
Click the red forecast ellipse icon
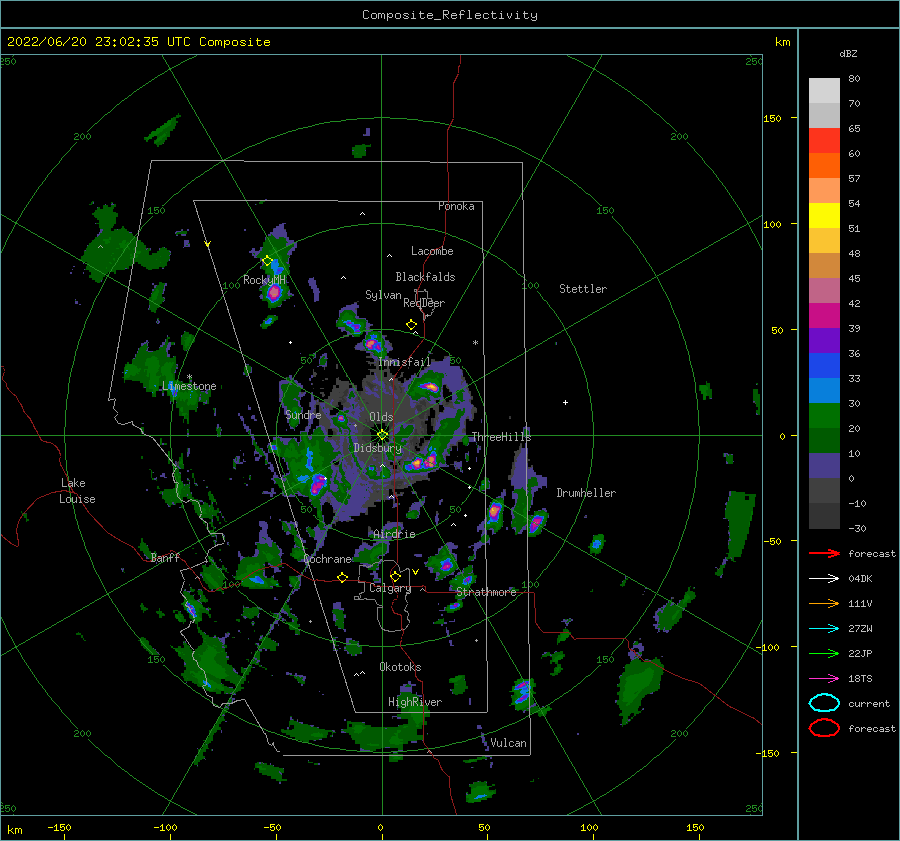824,728
